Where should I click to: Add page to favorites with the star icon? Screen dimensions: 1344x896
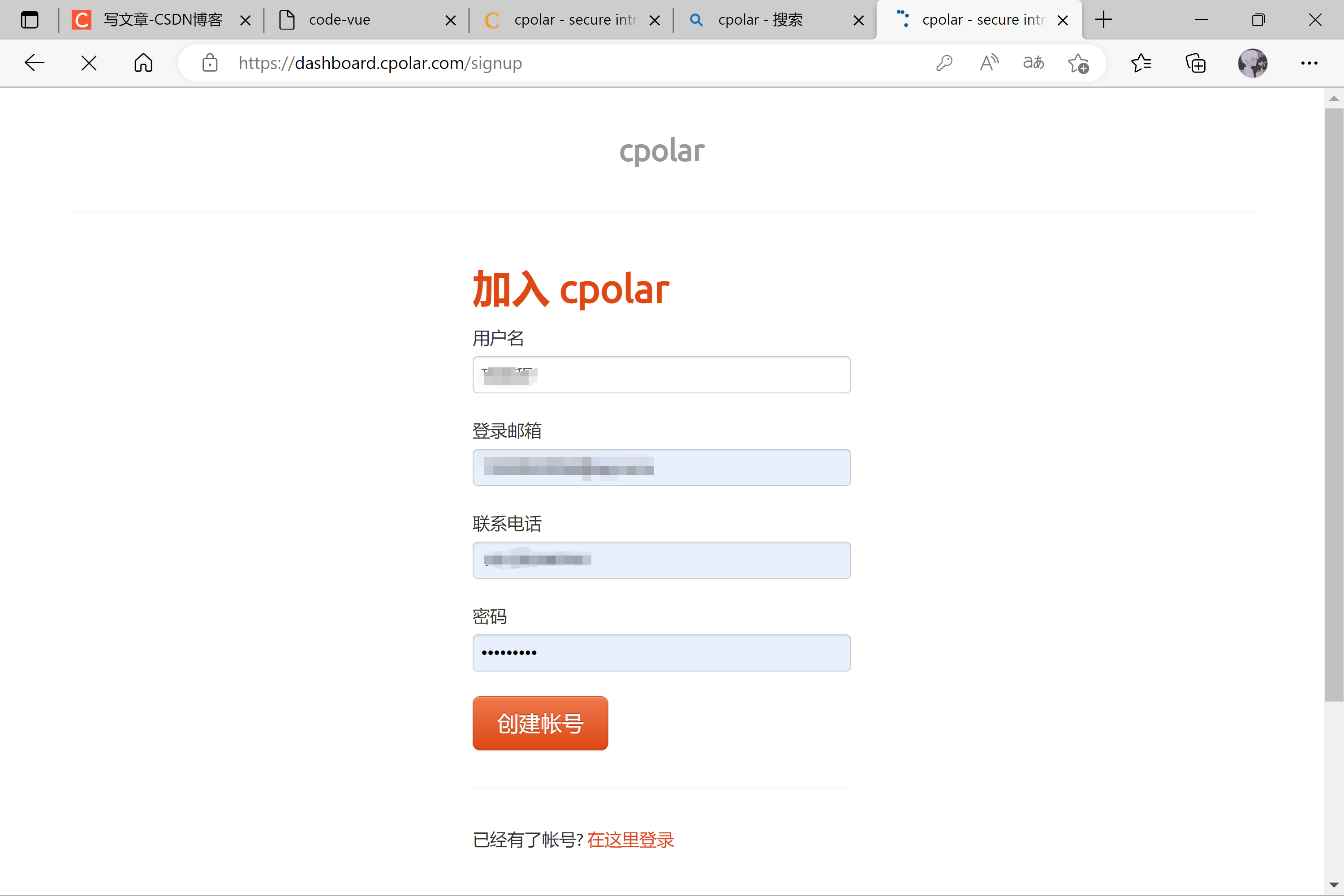coord(1078,63)
